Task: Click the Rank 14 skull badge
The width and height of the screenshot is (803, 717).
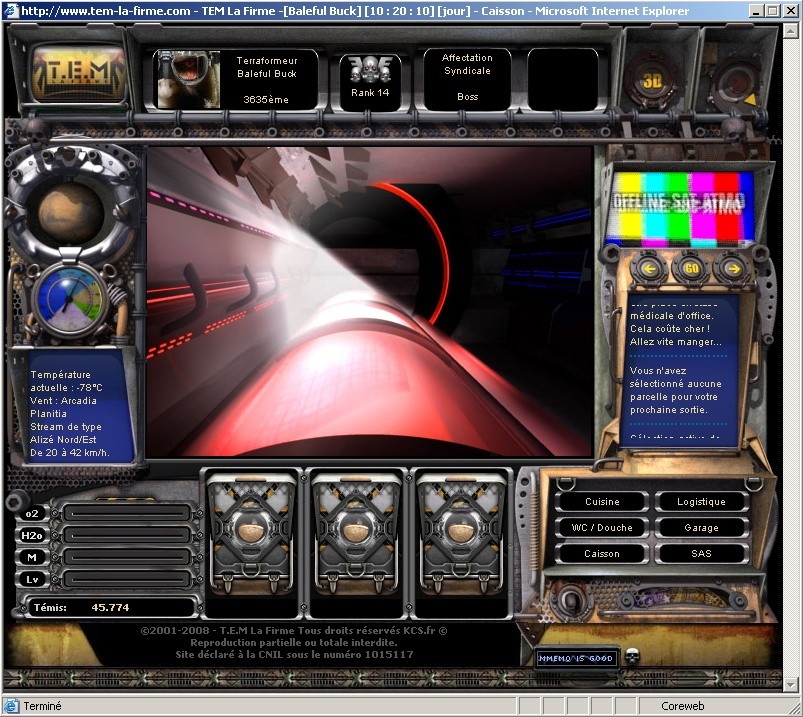Action: tap(370, 74)
